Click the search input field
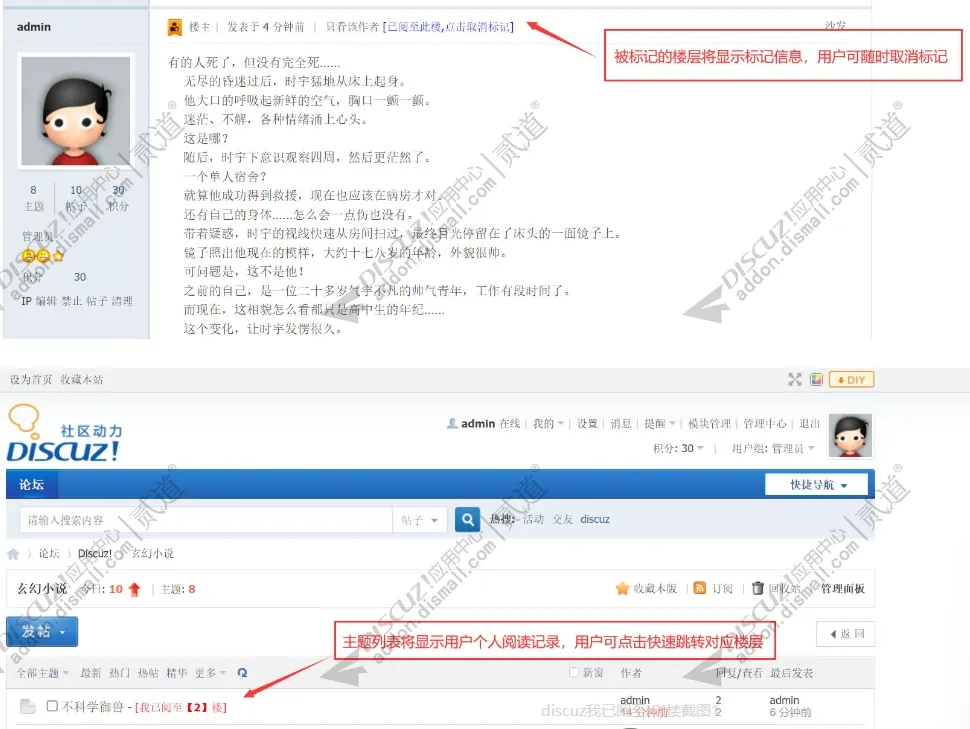The image size is (970, 729). tap(205, 520)
